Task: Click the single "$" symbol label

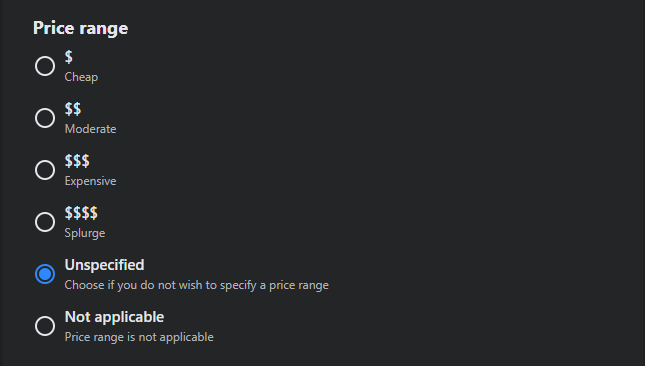Action: (69, 57)
